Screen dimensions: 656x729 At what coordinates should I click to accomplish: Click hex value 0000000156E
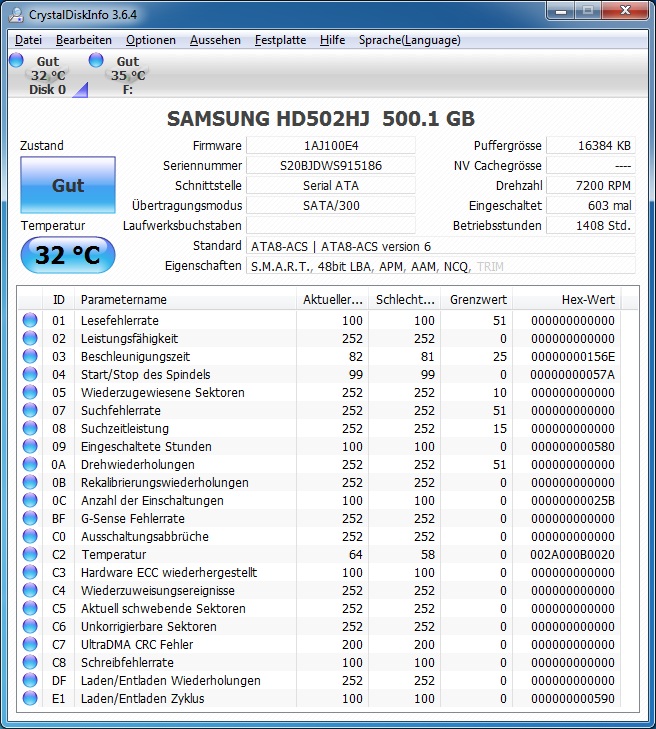click(573, 357)
